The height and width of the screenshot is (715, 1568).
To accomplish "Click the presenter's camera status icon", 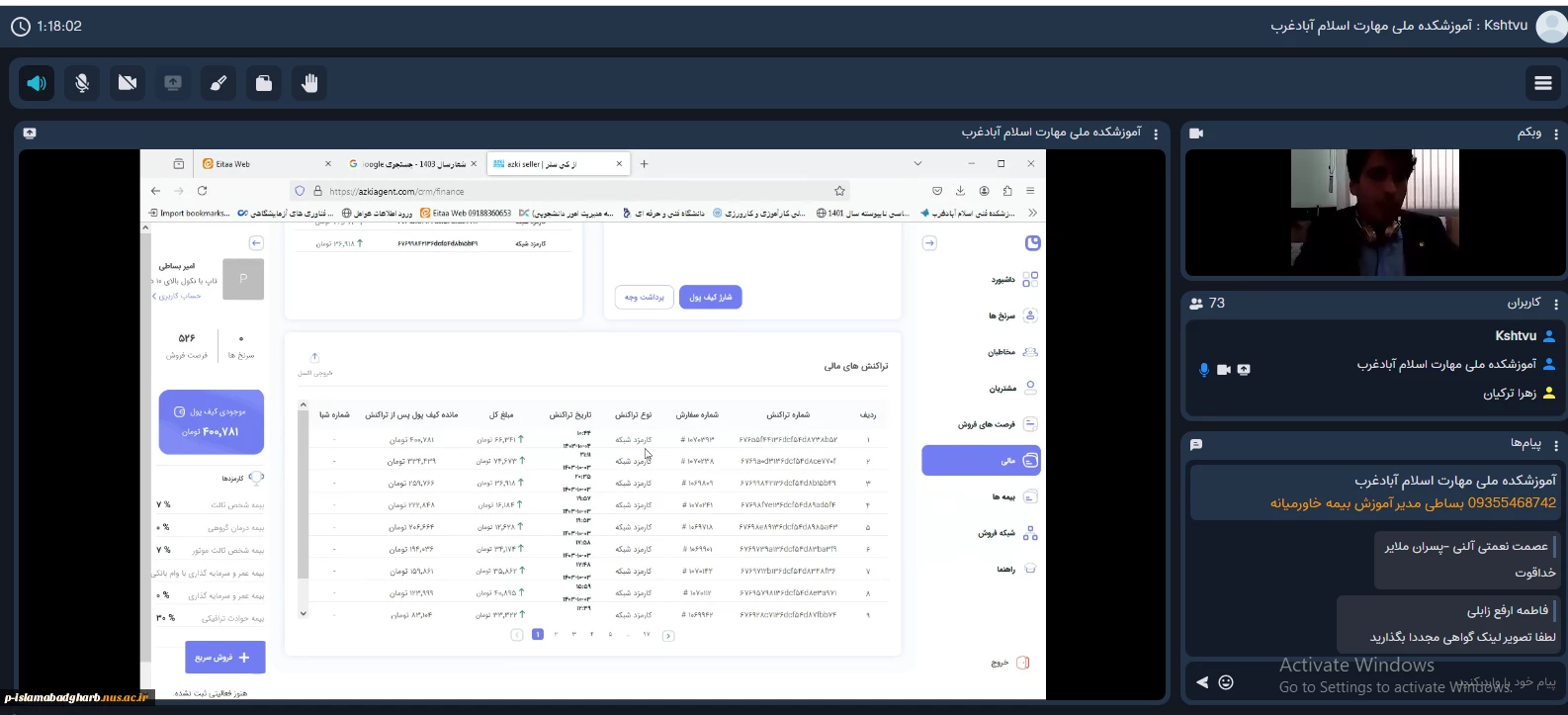I will 1224,370.
